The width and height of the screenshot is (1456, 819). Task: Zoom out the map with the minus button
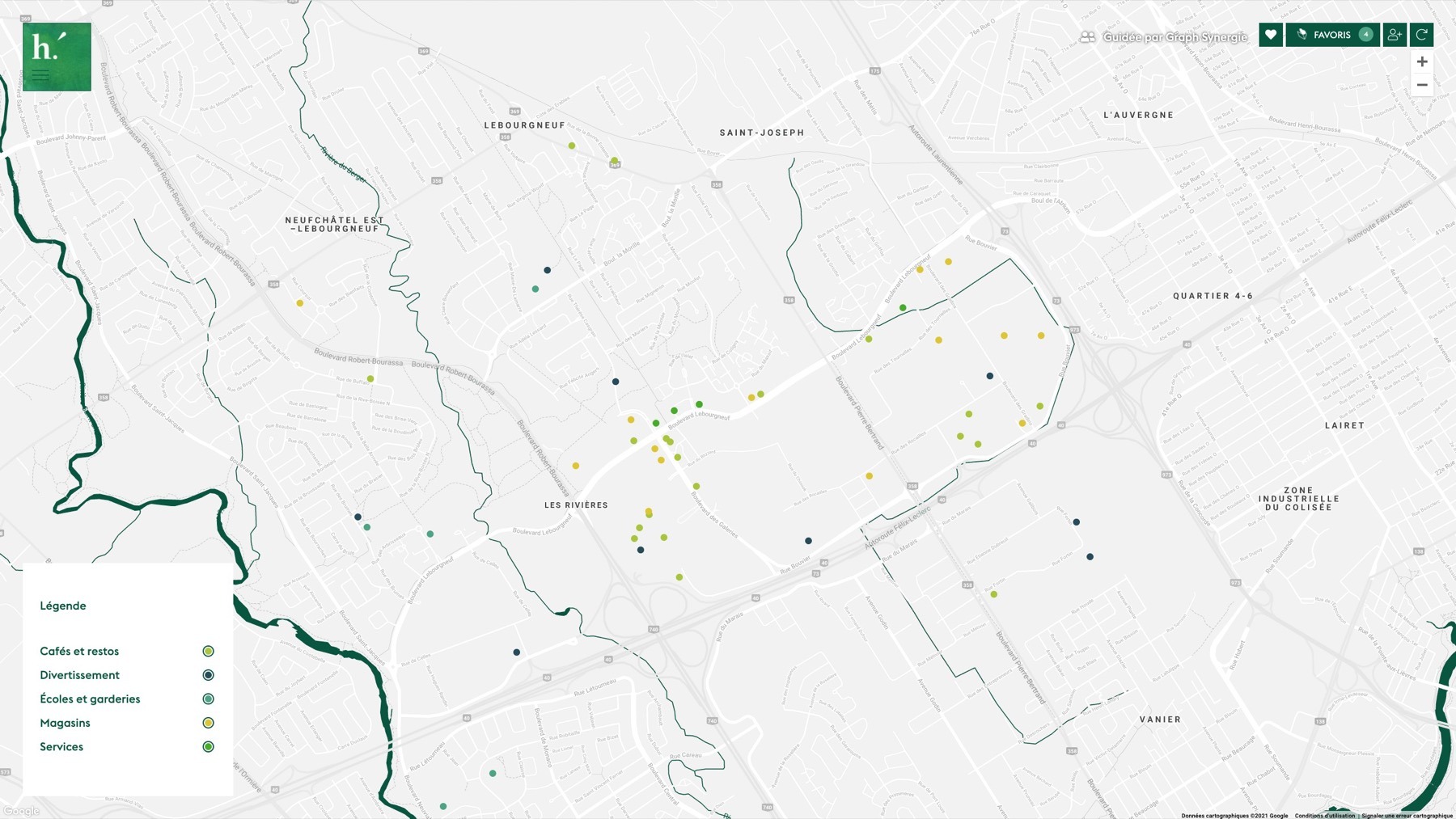pos(1421,85)
